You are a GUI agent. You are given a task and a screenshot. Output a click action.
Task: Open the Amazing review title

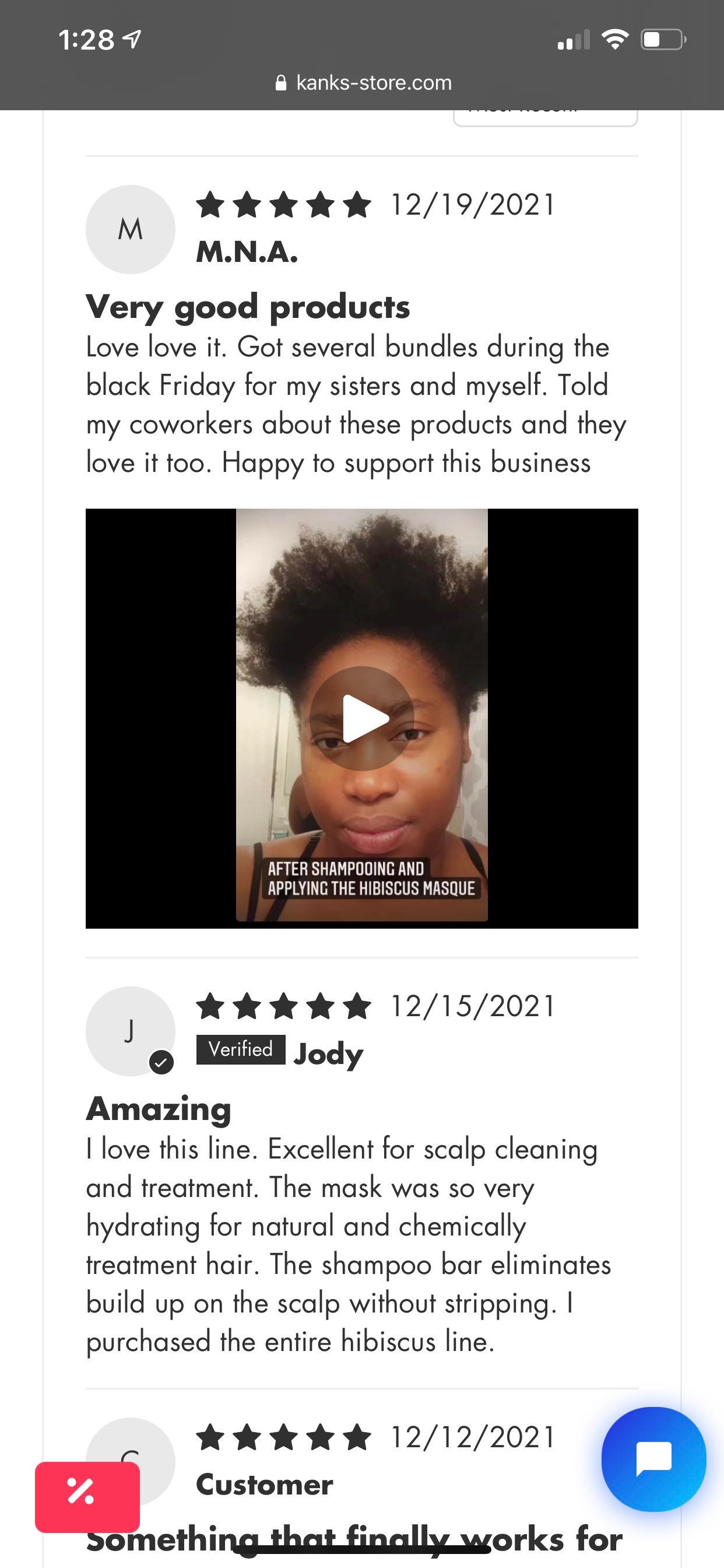pyautogui.click(x=158, y=1109)
